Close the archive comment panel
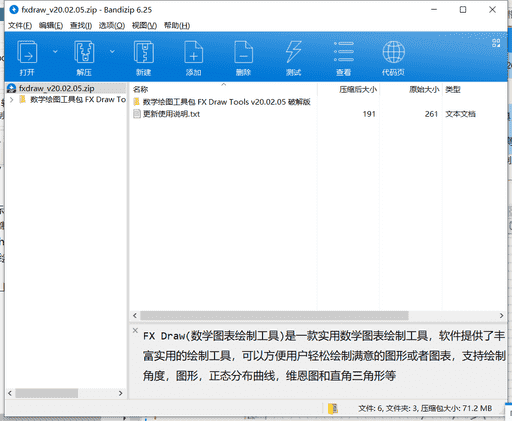This screenshot has width=512, height=421. pyautogui.click(x=135, y=330)
